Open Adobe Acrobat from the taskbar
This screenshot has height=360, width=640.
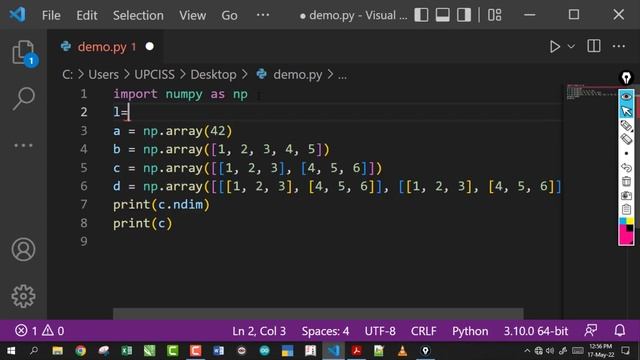[356, 351]
